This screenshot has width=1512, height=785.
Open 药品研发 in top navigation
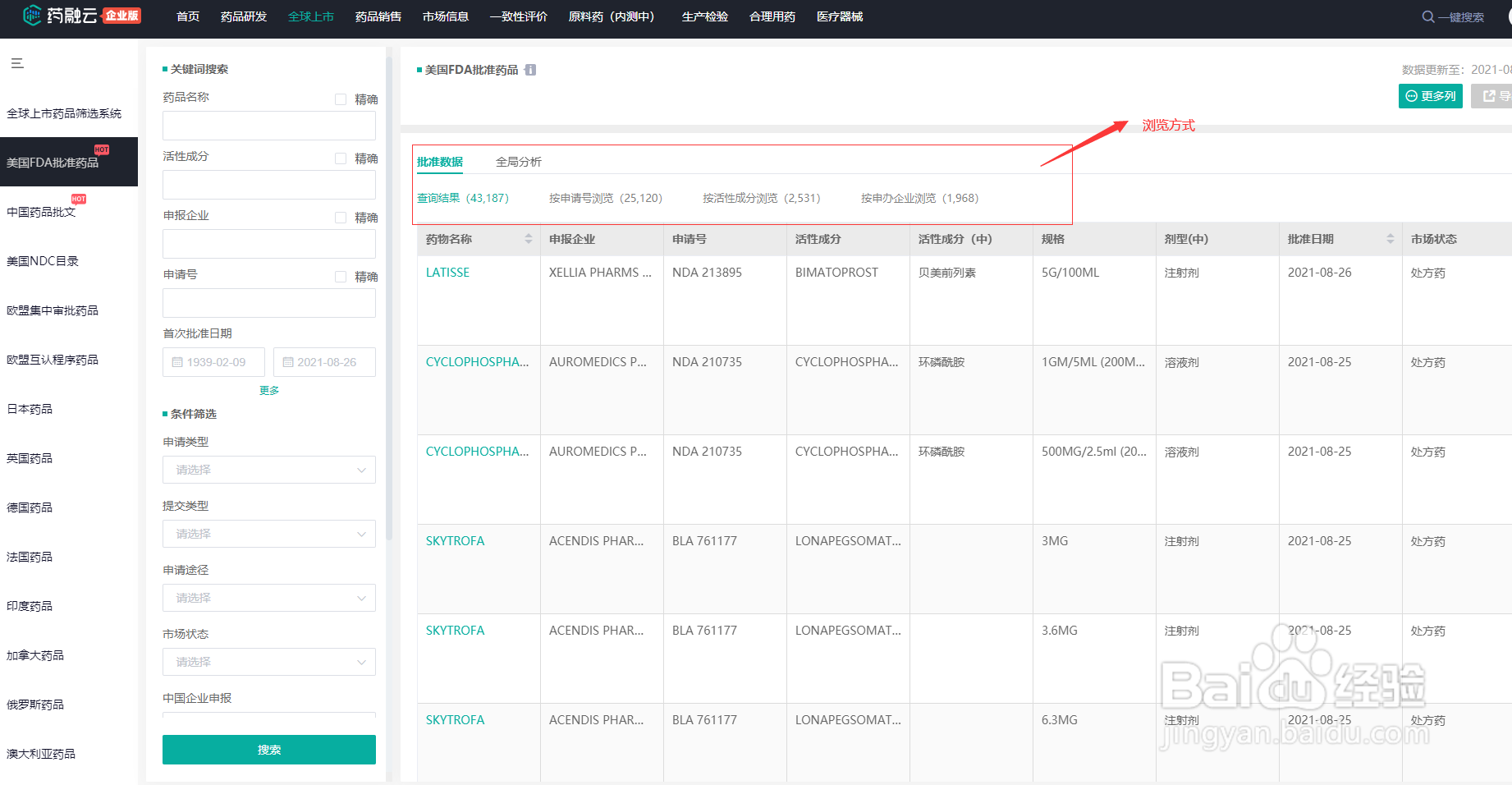(244, 16)
